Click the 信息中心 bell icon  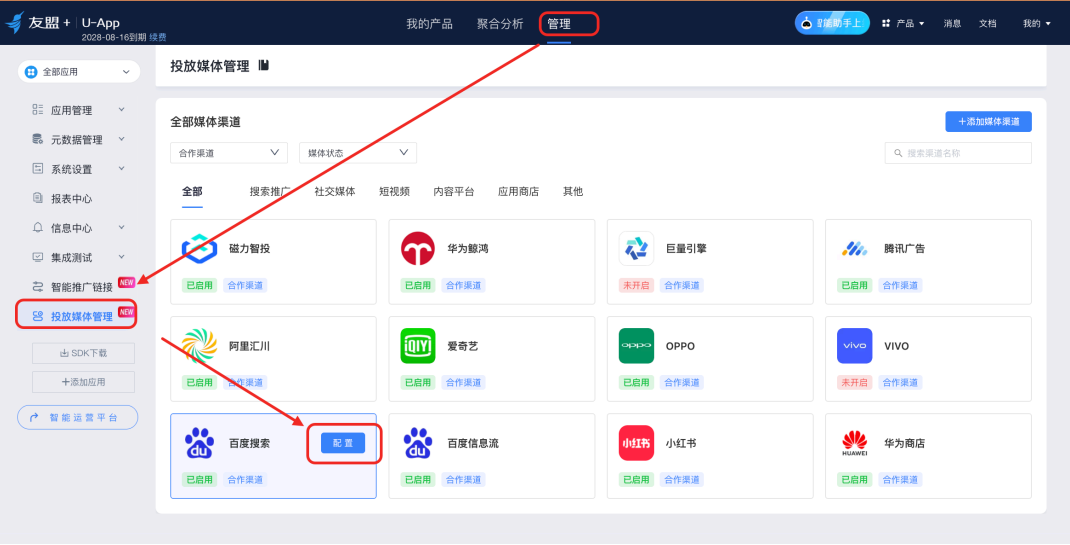coord(38,227)
